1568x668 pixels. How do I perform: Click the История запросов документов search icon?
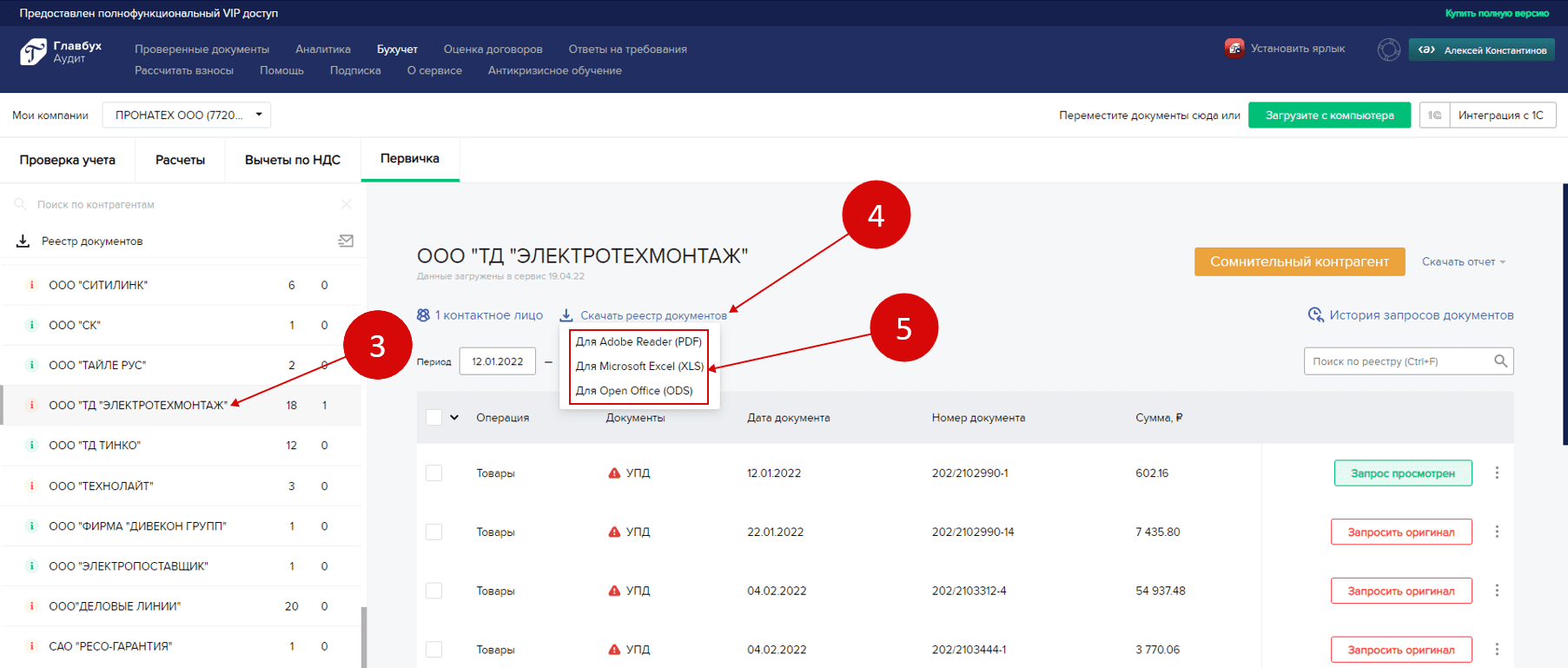tap(1315, 314)
